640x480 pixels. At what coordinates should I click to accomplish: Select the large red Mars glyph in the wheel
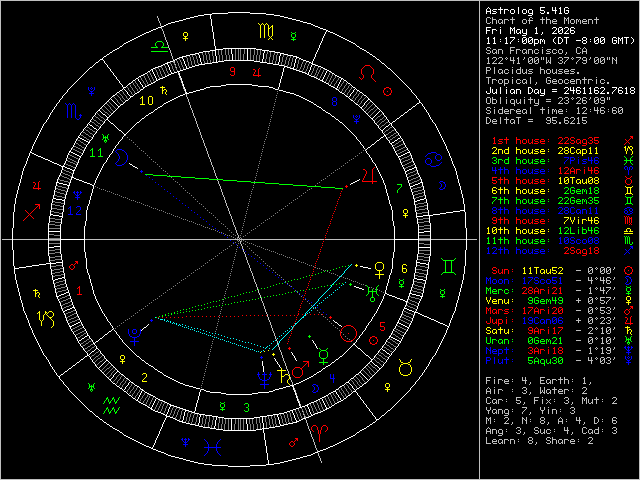pyautogui.click(x=300, y=369)
